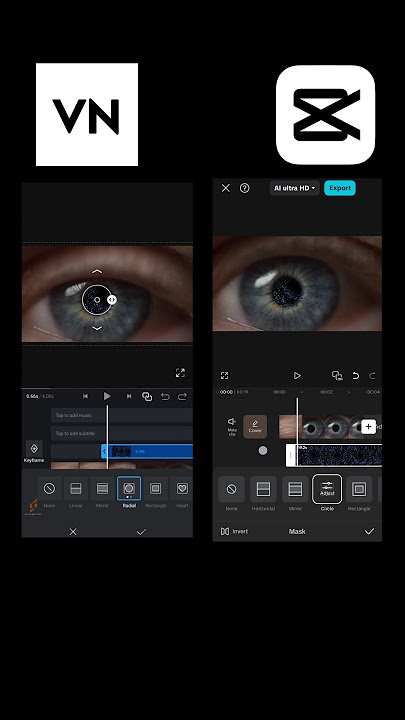The image size is (405, 720).
Task: Click the up chevron mask handle in VN
Action: coord(97,271)
